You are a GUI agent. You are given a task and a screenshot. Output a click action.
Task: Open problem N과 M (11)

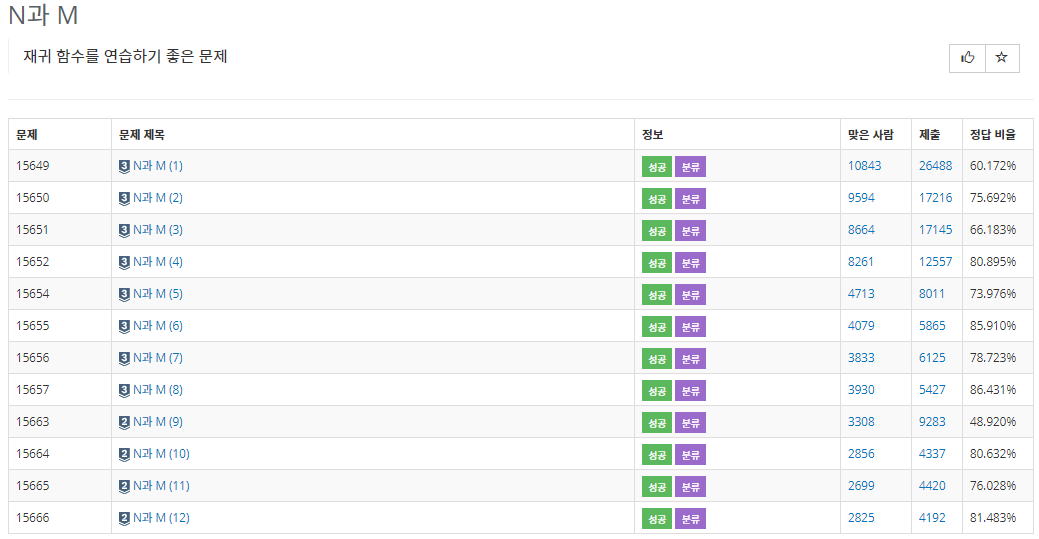click(x=161, y=485)
